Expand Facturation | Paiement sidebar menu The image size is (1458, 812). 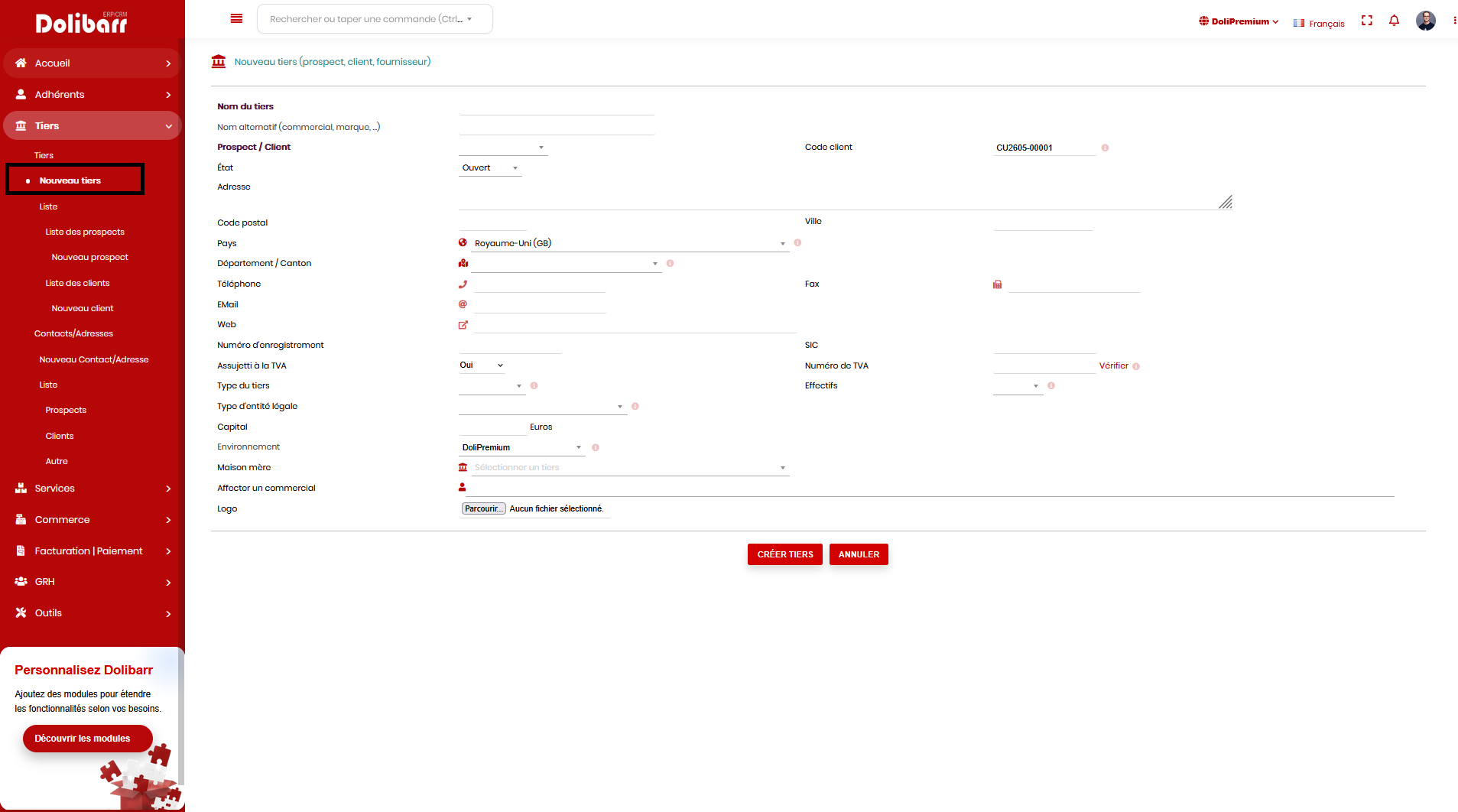point(92,551)
